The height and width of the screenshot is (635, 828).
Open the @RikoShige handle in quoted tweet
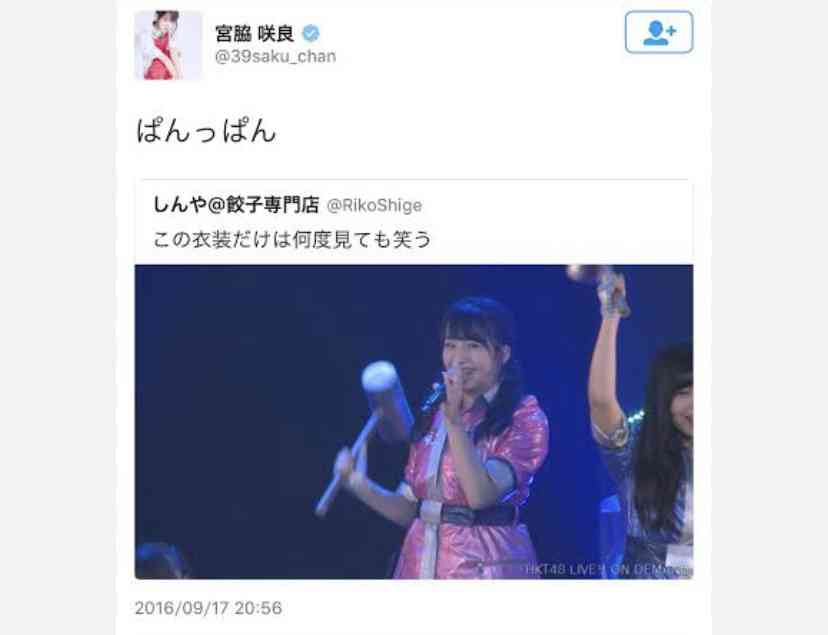[x=374, y=205]
